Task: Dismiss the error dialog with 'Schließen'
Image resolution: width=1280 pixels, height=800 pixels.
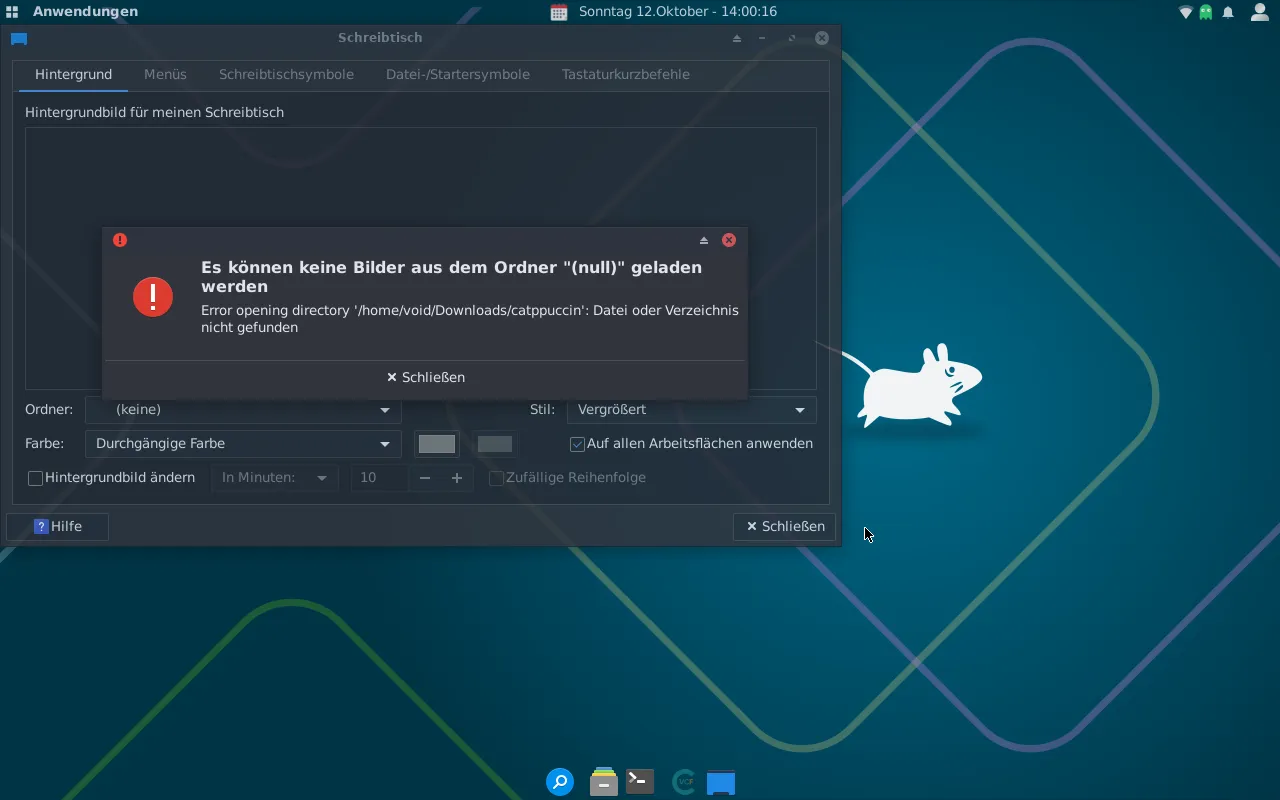Action: [426, 377]
